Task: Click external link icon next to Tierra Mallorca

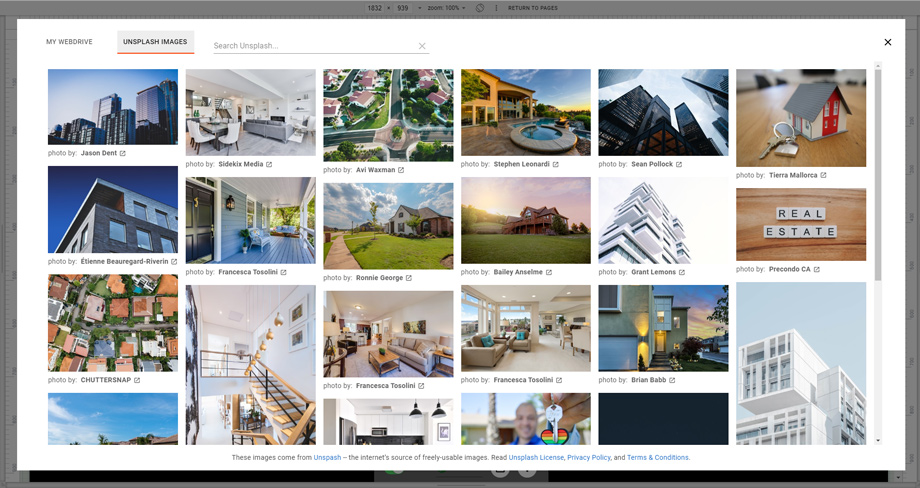Action: click(823, 175)
